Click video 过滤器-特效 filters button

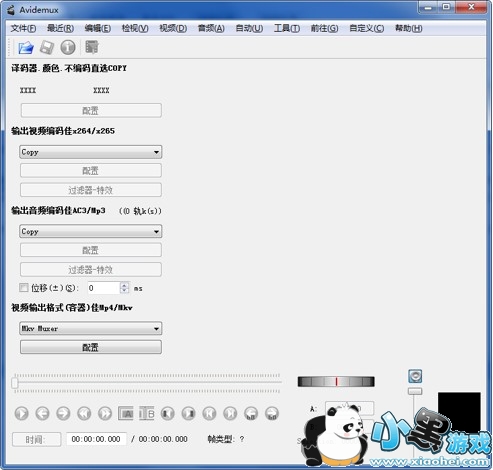tap(91, 190)
